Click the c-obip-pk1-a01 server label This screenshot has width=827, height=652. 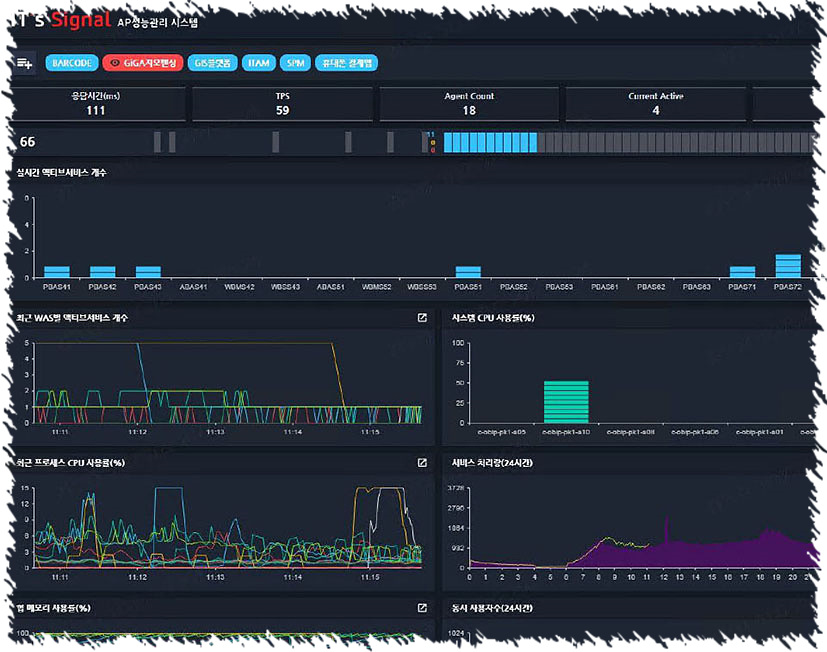click(759, 432)
